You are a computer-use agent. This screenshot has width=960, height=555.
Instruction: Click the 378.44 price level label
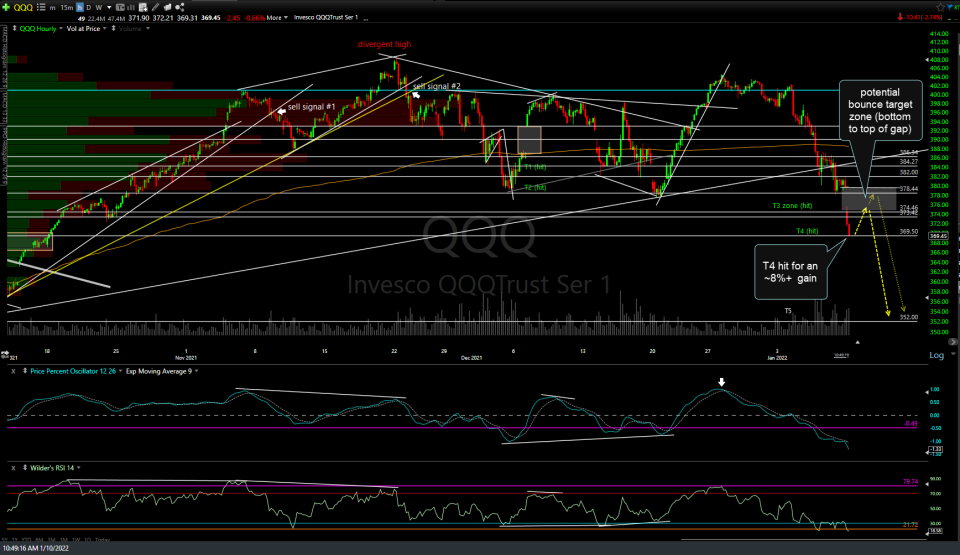tap(909, 189)
